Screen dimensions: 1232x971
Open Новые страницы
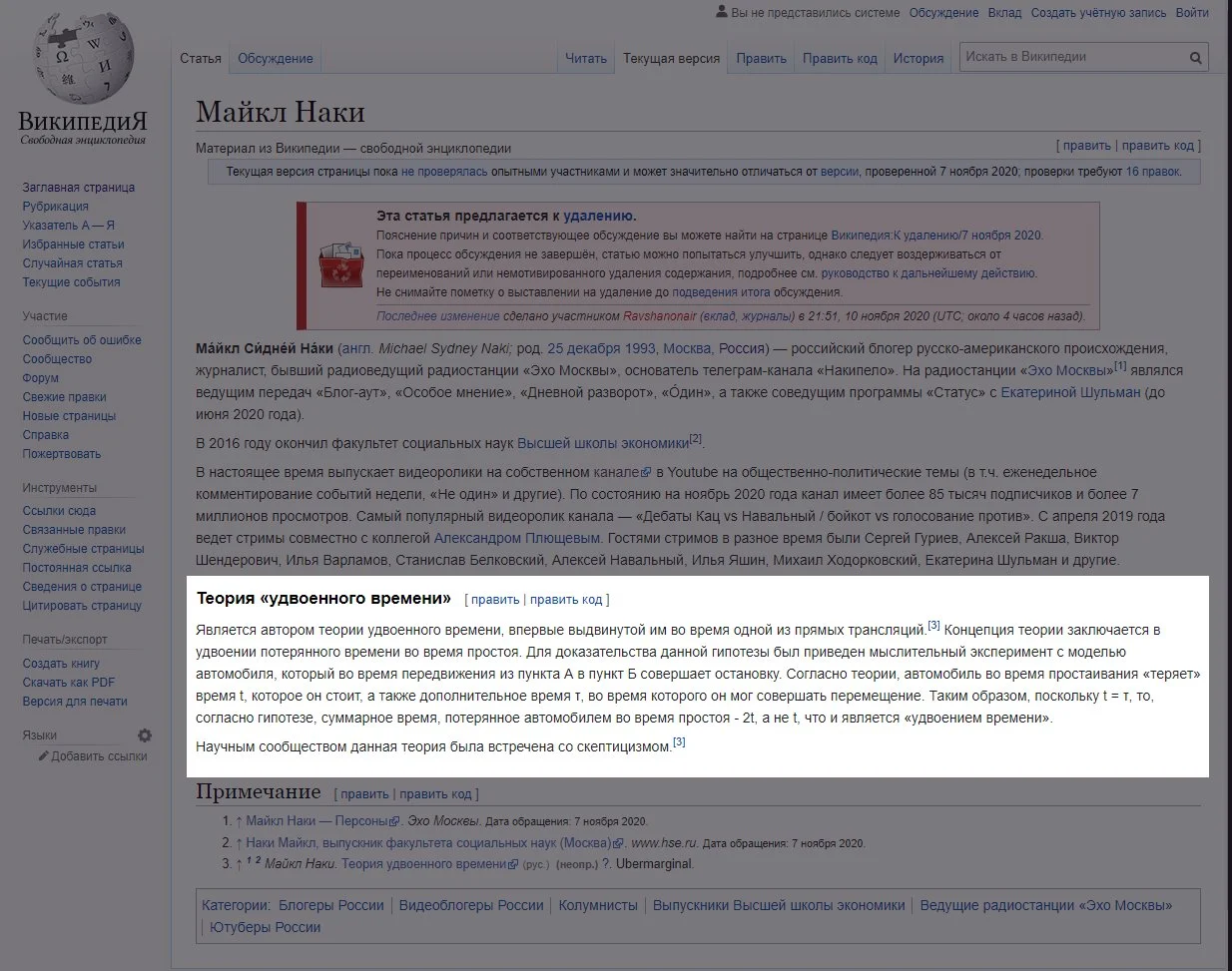[x=69, y=416]
